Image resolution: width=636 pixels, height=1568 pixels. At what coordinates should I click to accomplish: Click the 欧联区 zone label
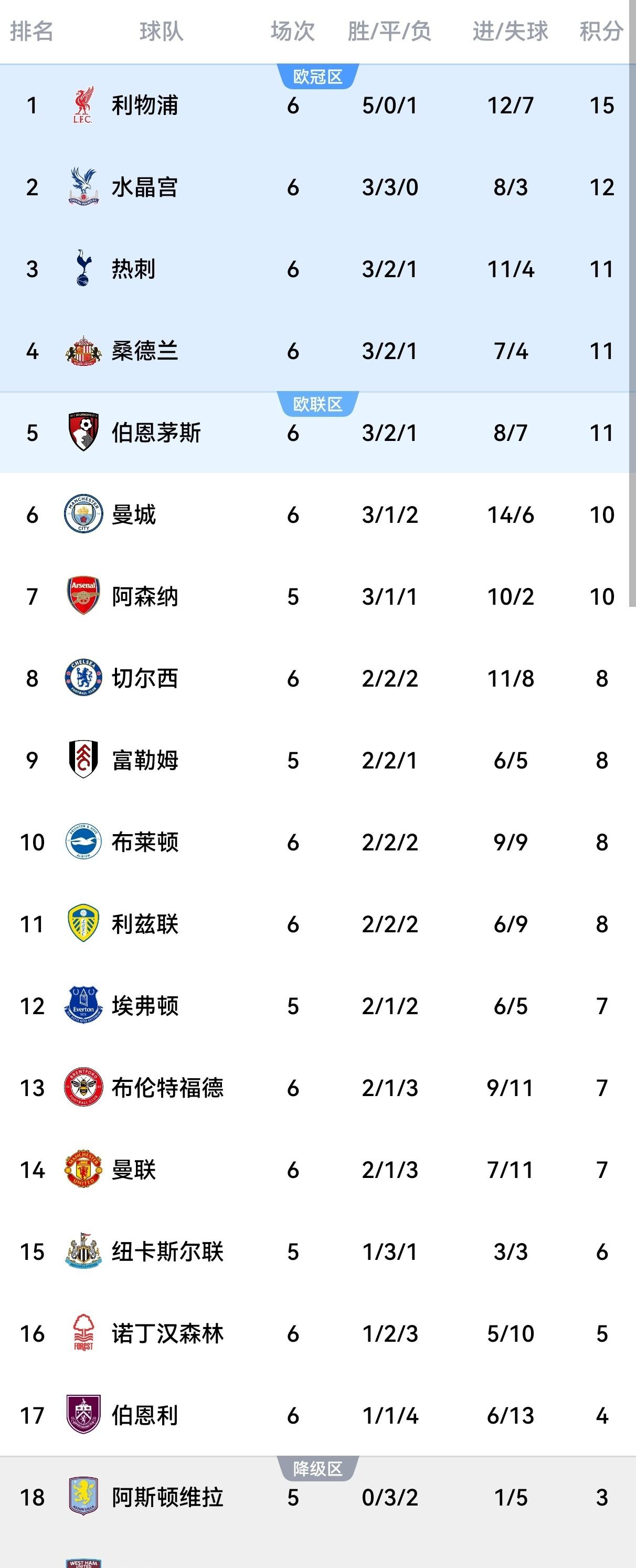point(317,404)
